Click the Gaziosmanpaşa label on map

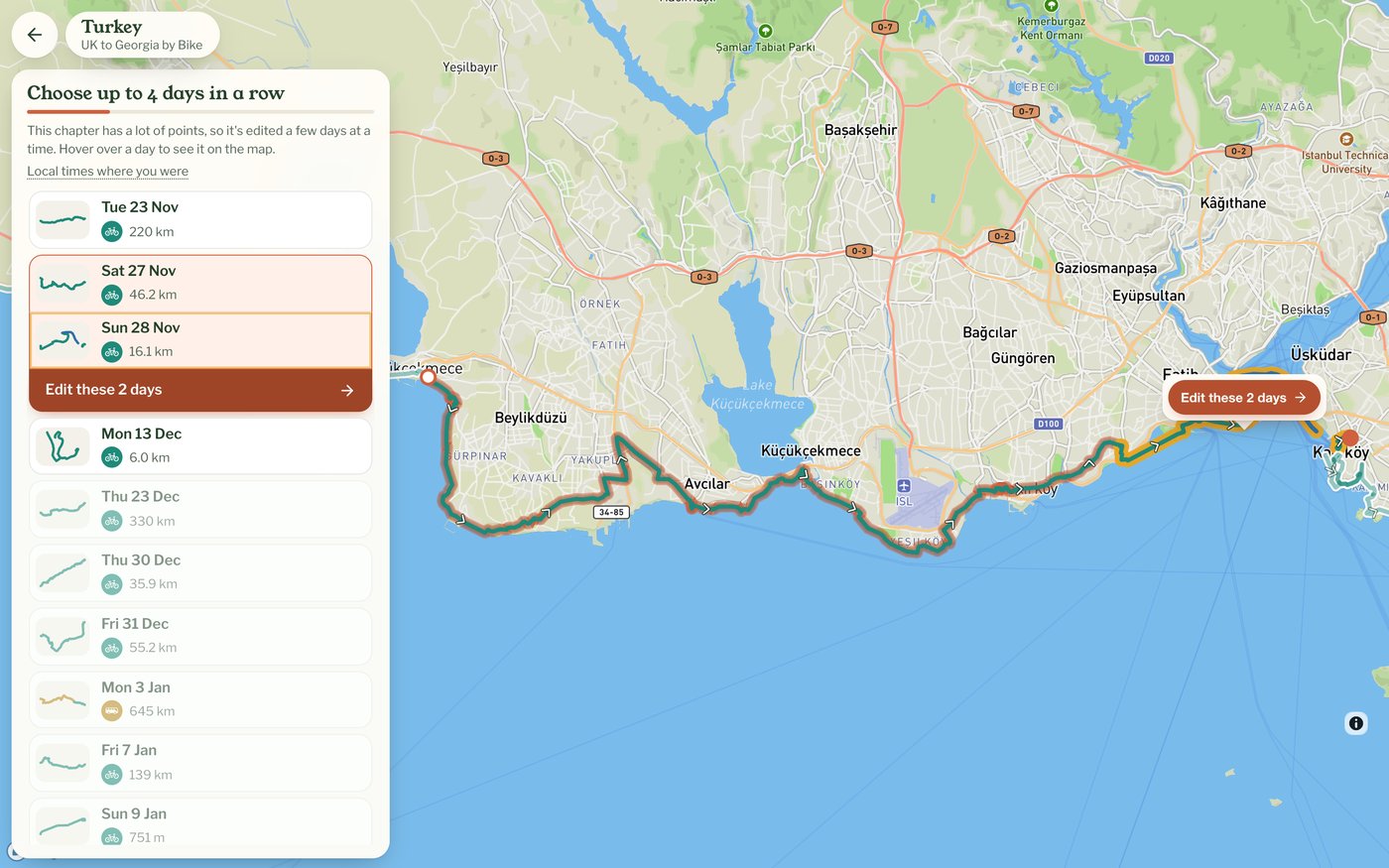1105,269
